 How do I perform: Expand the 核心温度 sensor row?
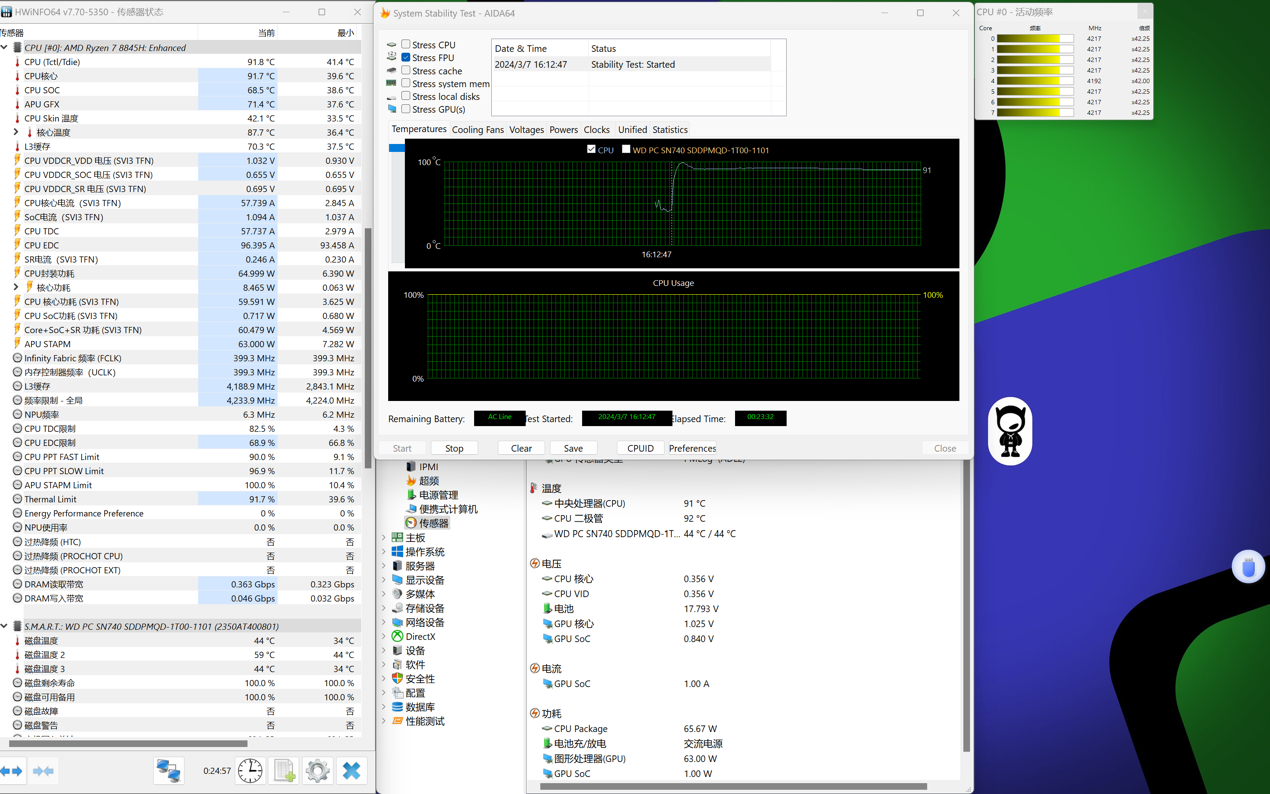tap(16, 132)
